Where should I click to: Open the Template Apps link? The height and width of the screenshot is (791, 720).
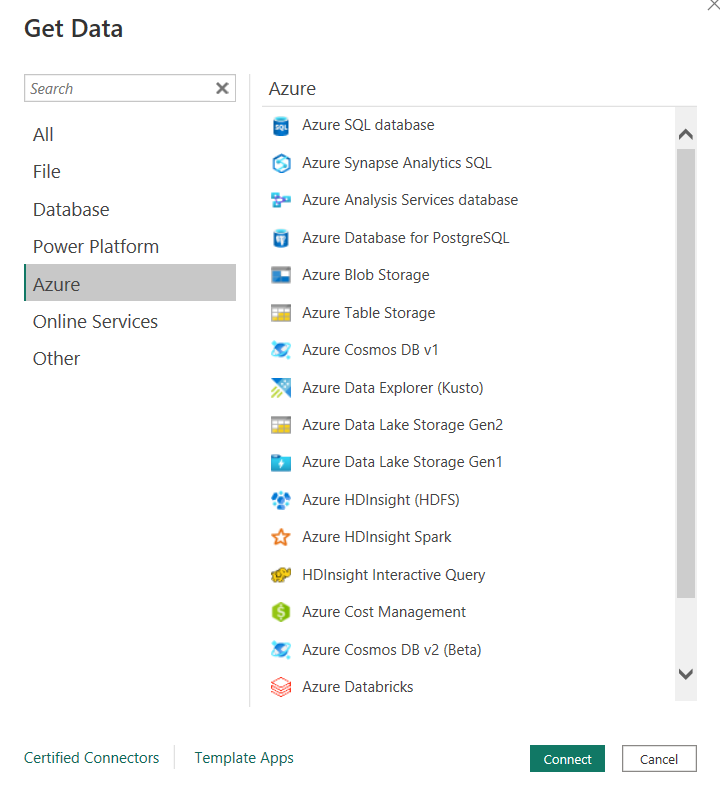pos(244,758)
